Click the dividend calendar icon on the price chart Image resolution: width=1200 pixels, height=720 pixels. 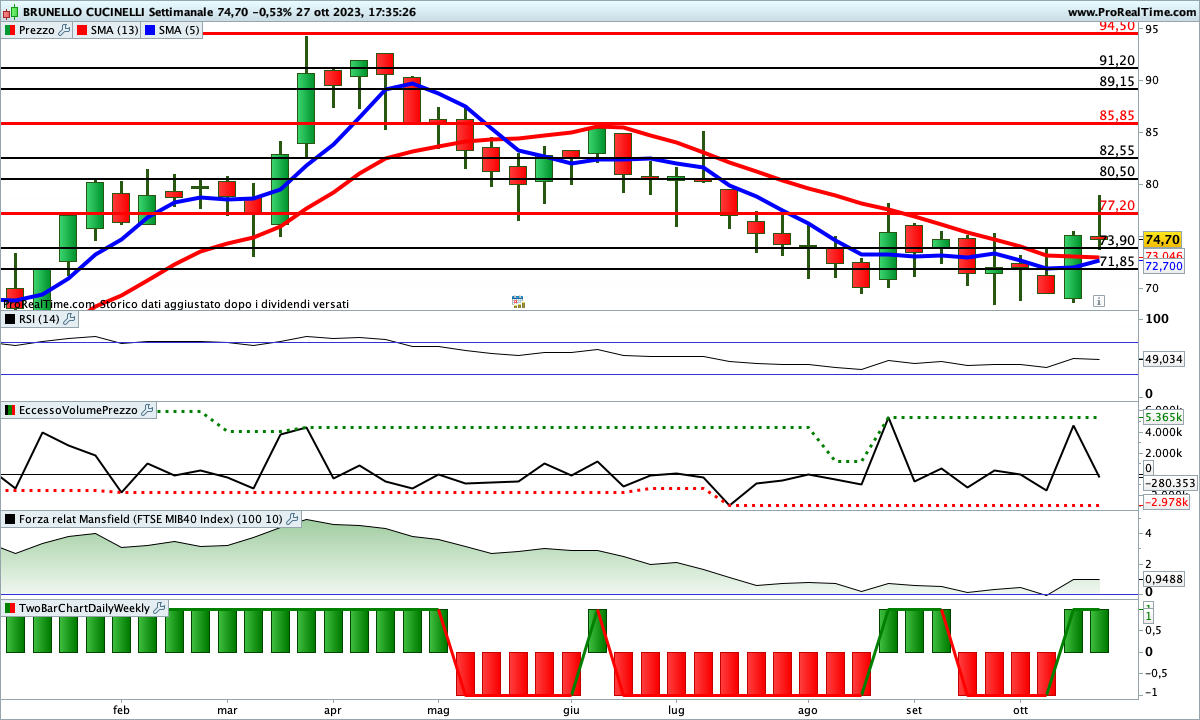(x=518, y=301)
